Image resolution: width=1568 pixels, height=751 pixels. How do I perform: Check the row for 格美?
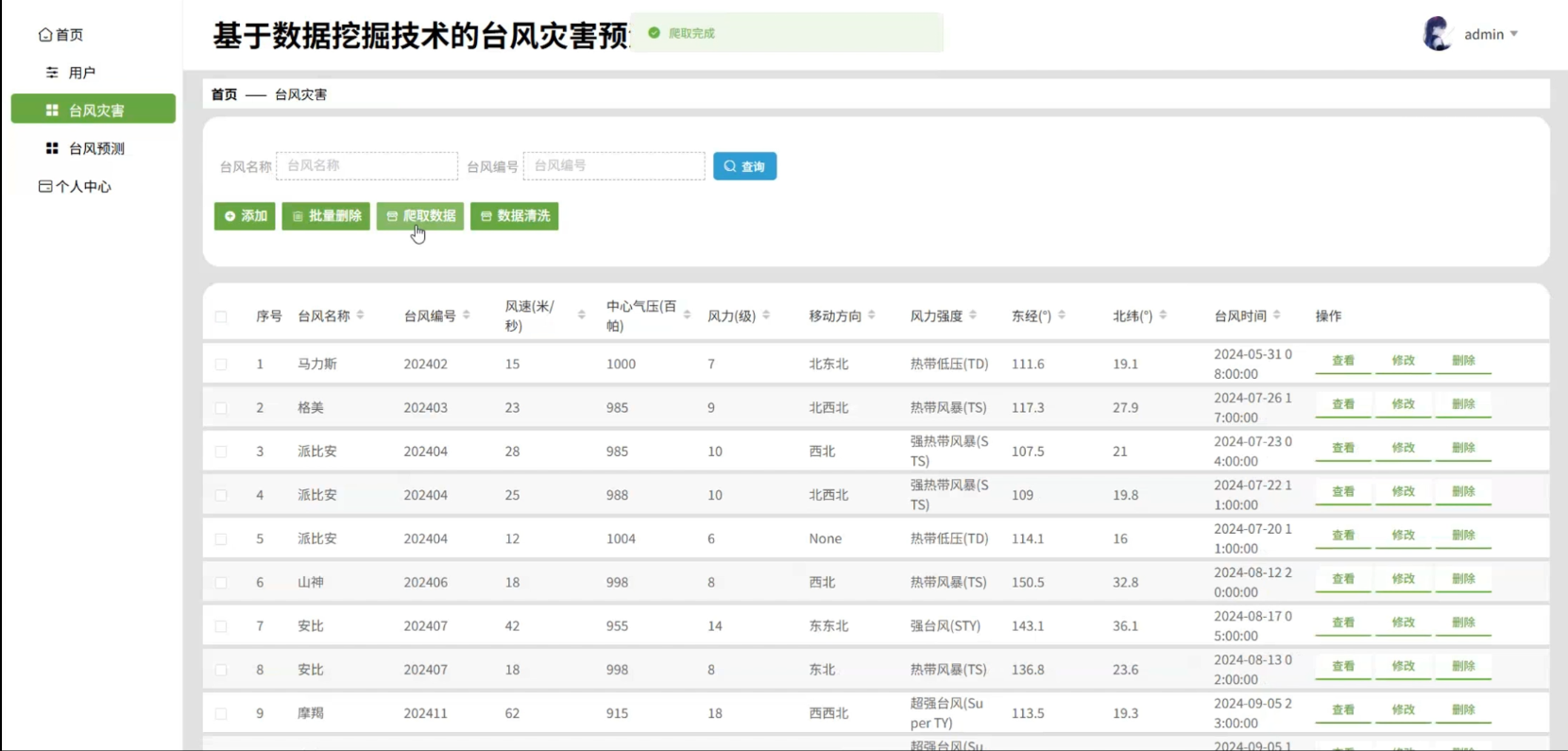[x=221, y=408]
